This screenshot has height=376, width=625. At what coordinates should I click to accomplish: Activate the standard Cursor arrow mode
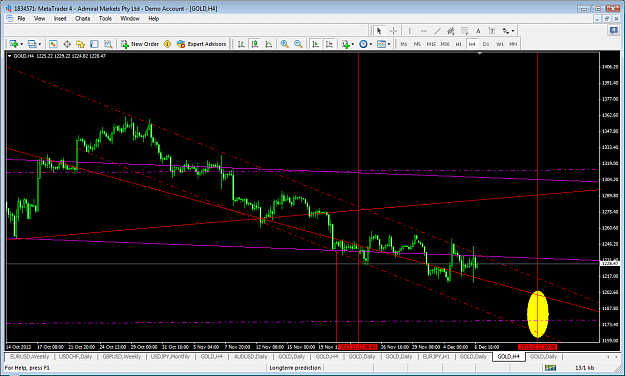click(379, 31)
